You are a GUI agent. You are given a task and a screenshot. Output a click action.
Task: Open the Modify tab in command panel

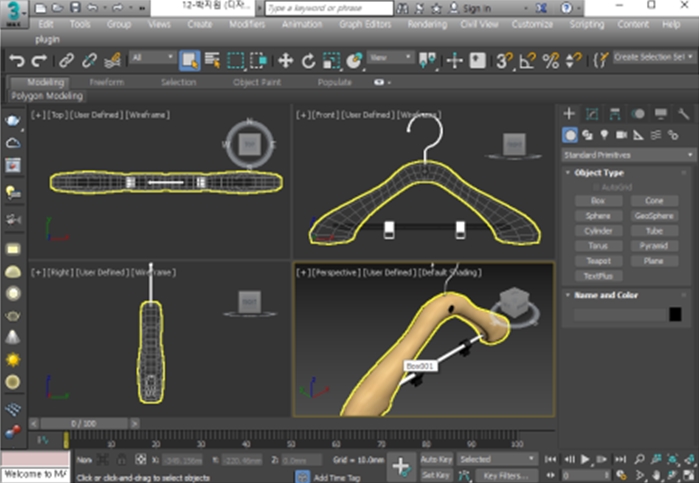(592, 114)
